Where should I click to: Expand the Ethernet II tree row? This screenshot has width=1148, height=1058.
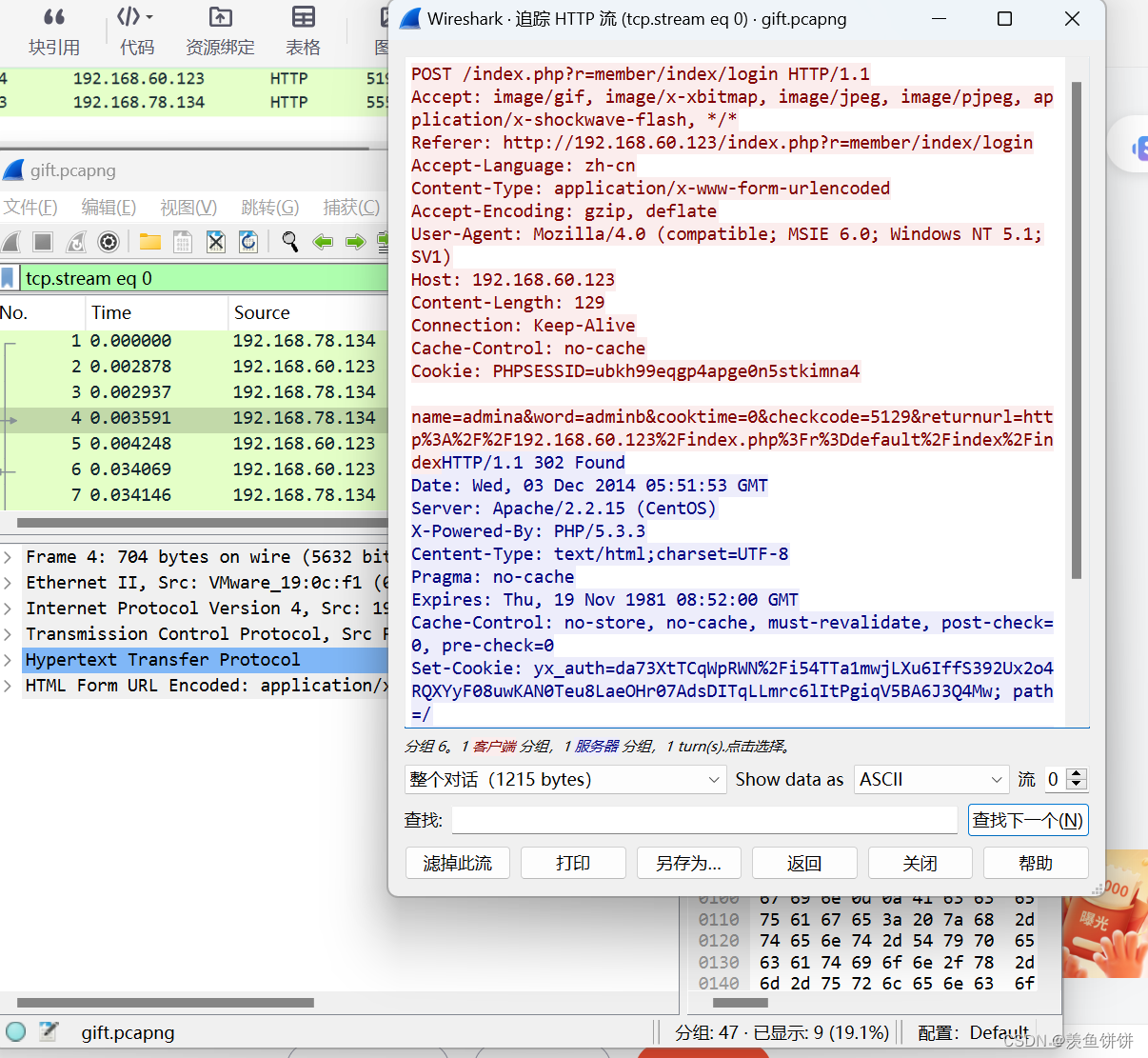[8, 583]
